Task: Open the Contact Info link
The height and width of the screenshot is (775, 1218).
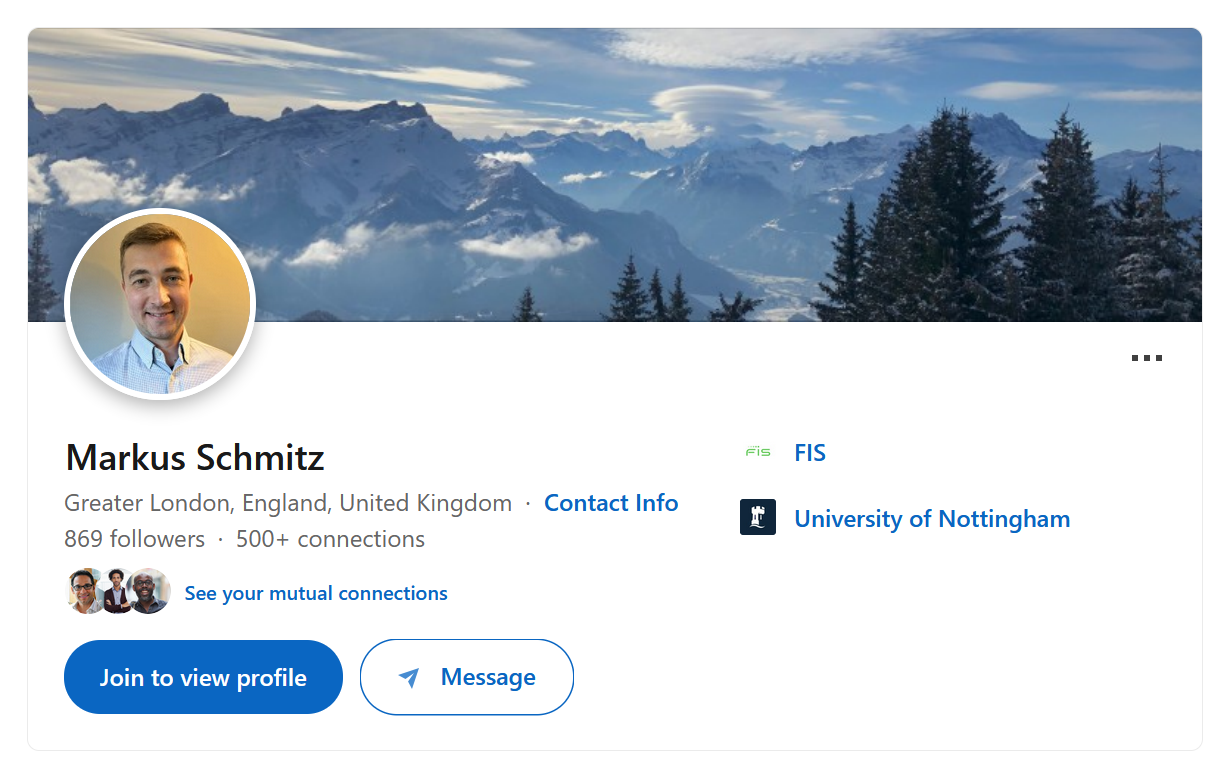Action: coord(611,503)
